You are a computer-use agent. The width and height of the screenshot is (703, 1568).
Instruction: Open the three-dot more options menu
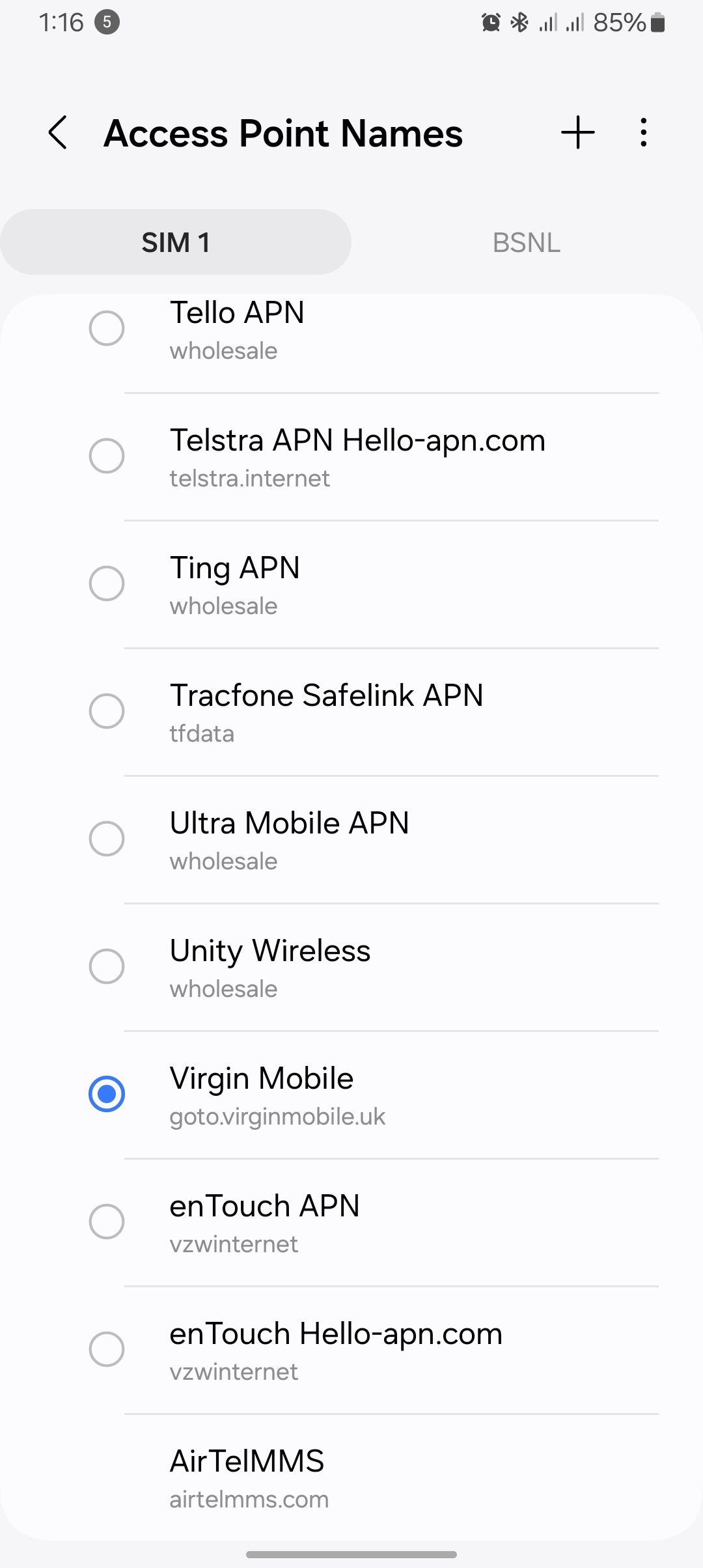click(x=643, y=133)
